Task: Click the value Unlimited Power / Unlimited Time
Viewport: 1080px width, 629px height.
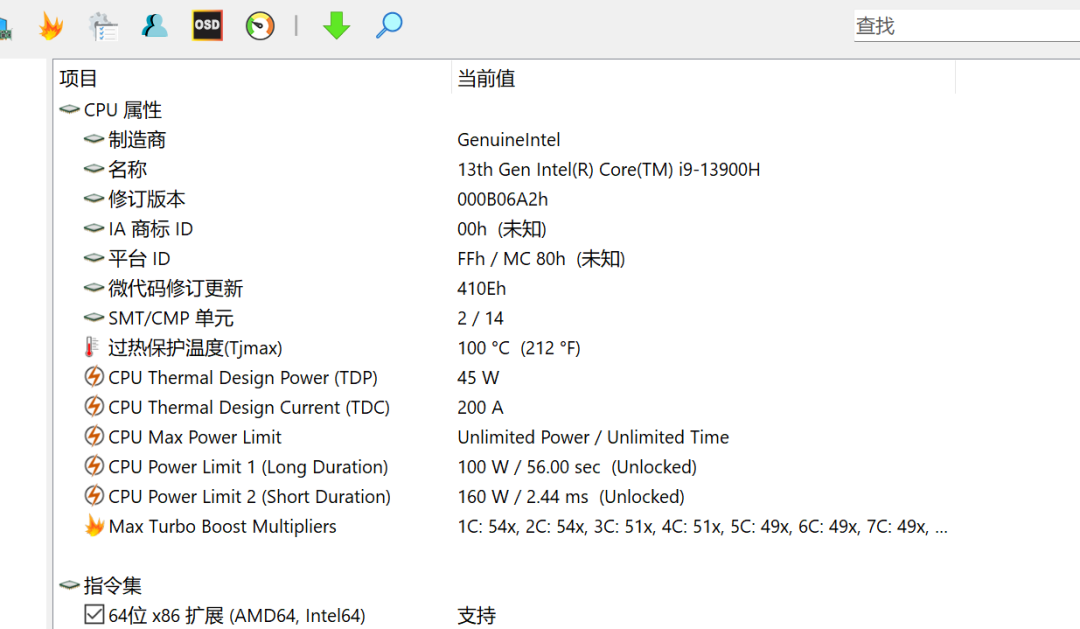Action: 593,437
